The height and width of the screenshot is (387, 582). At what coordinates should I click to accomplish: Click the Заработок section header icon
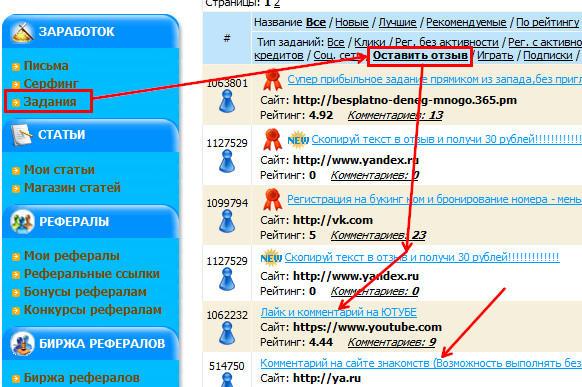(x=23, y=31)
